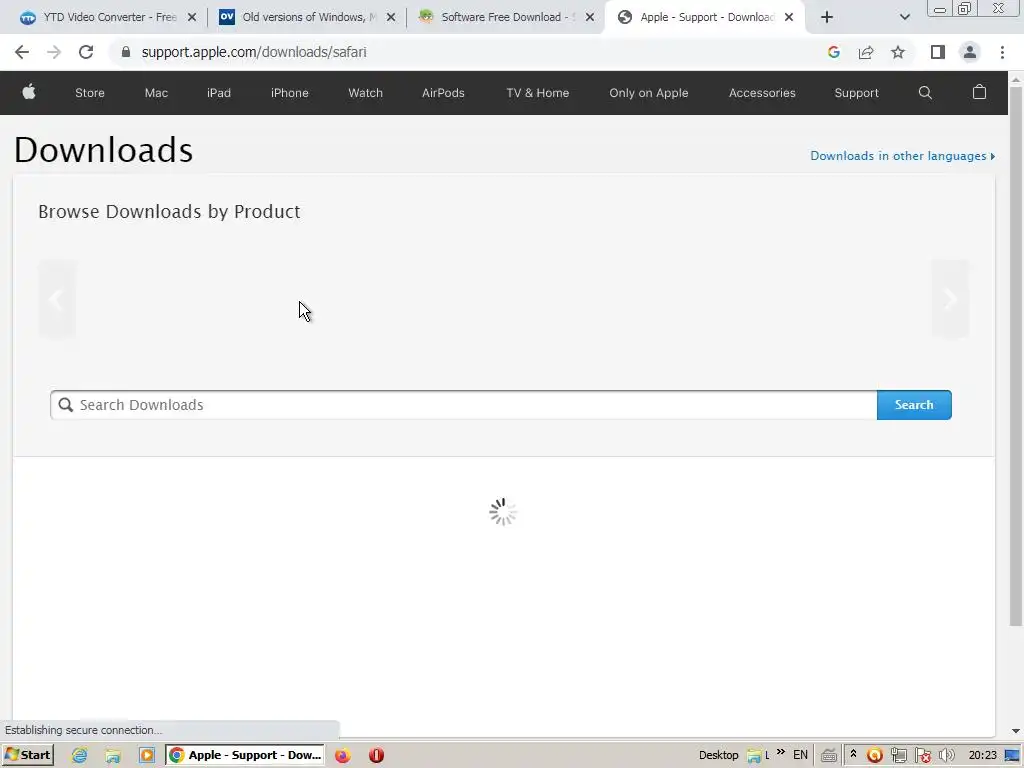1024x768 pixels.
Task: Click the product carousel previous arrow
Action: [x=56, y=299]
